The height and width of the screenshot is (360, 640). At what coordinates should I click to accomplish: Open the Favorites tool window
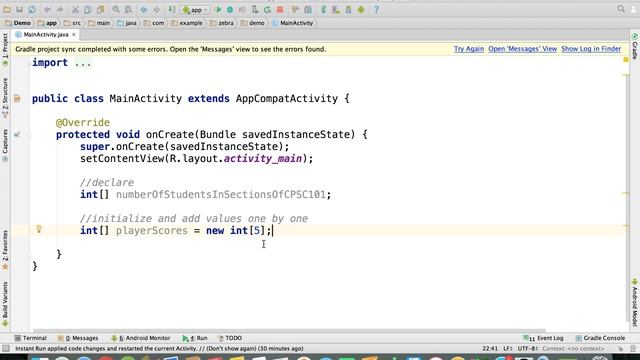coord(5,250)
